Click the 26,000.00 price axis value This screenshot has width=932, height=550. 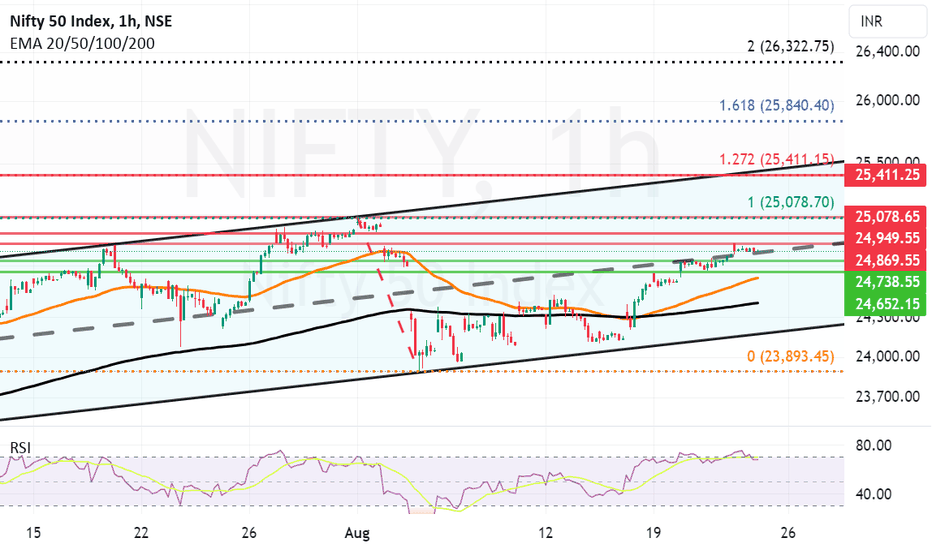(x=887, y=100)
